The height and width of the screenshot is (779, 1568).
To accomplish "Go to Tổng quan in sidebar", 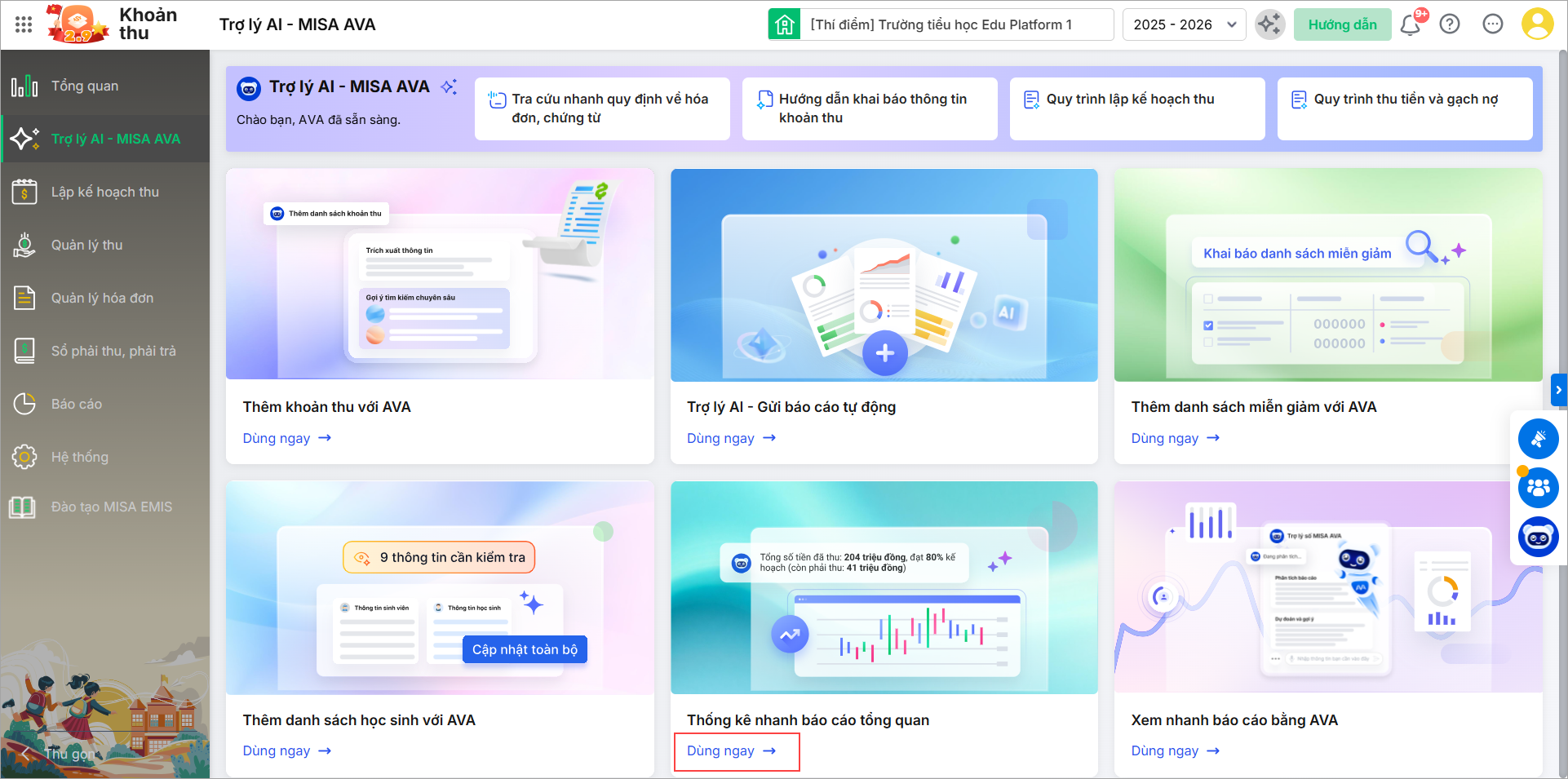I will point(105,86).
